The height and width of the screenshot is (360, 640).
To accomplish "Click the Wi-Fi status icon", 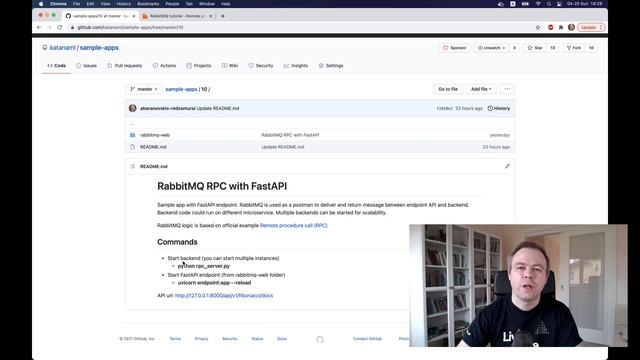I will (538, 4).
